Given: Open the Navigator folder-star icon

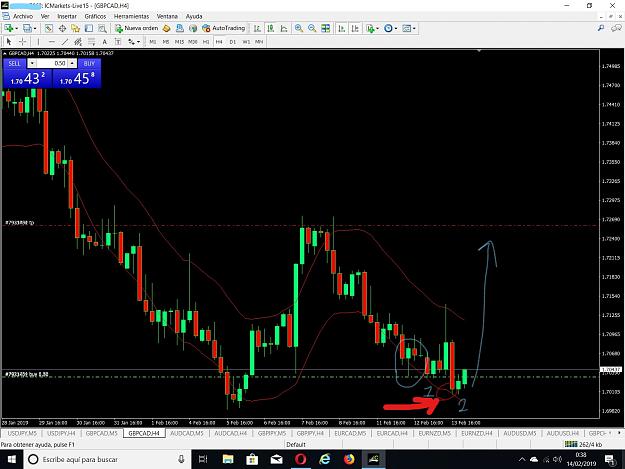Looking at the screenshot, I should point(75,28).
